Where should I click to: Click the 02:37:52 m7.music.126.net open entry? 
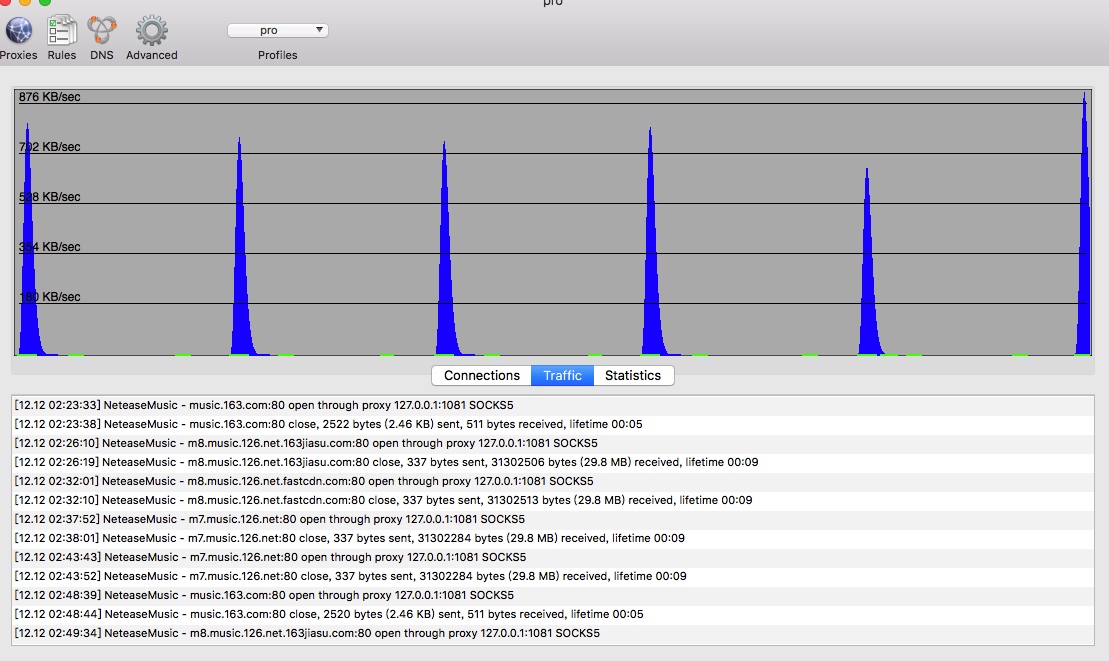pyautogui.click(x=269, y=519)
